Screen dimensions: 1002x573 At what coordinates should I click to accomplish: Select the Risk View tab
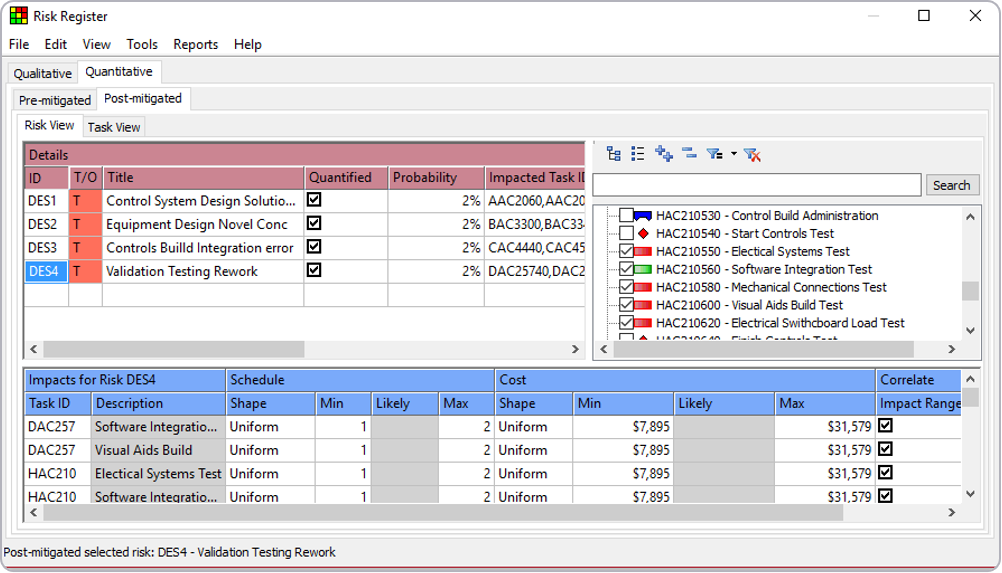click(x=49, y=125)
